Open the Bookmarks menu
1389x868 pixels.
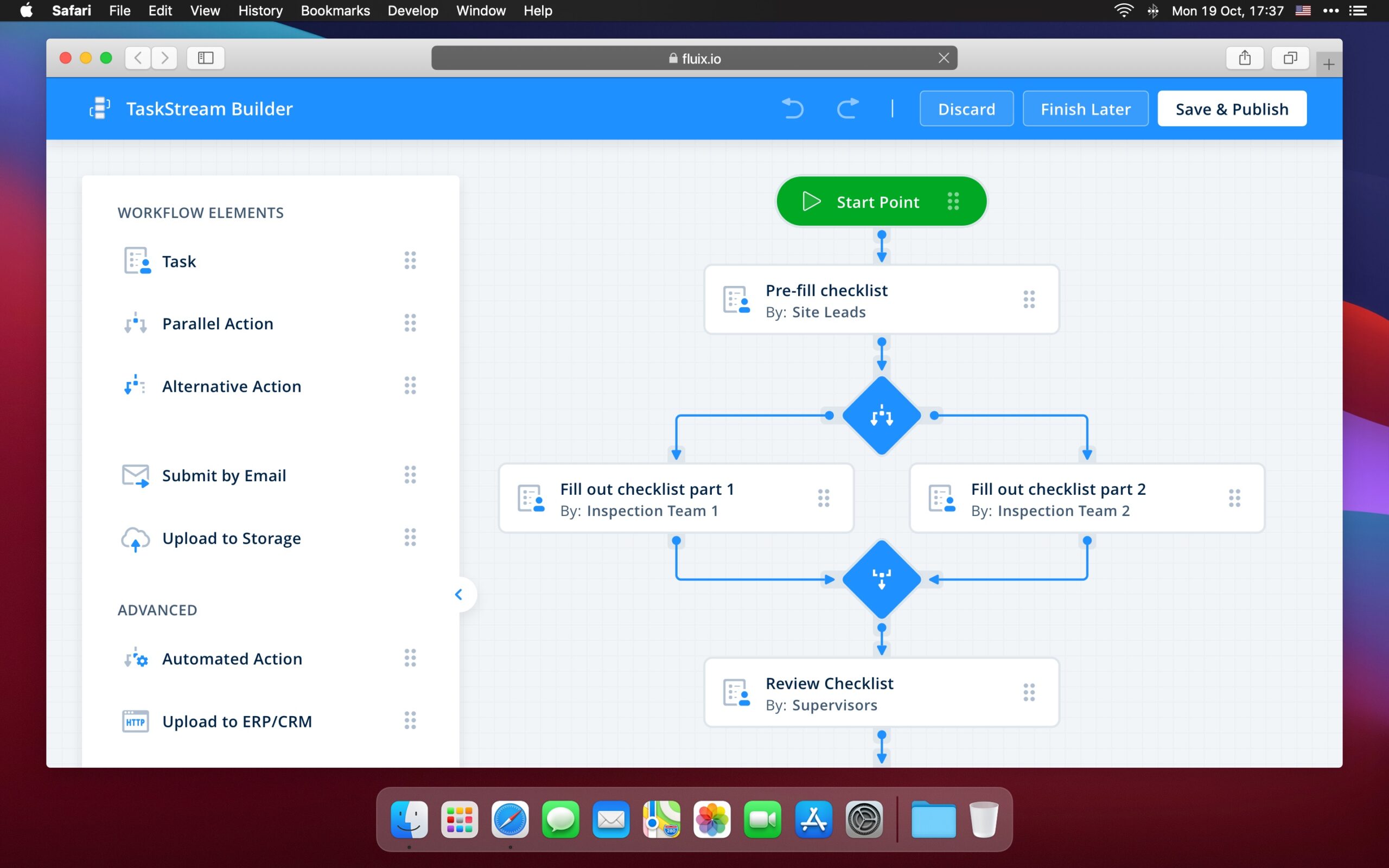335,10
